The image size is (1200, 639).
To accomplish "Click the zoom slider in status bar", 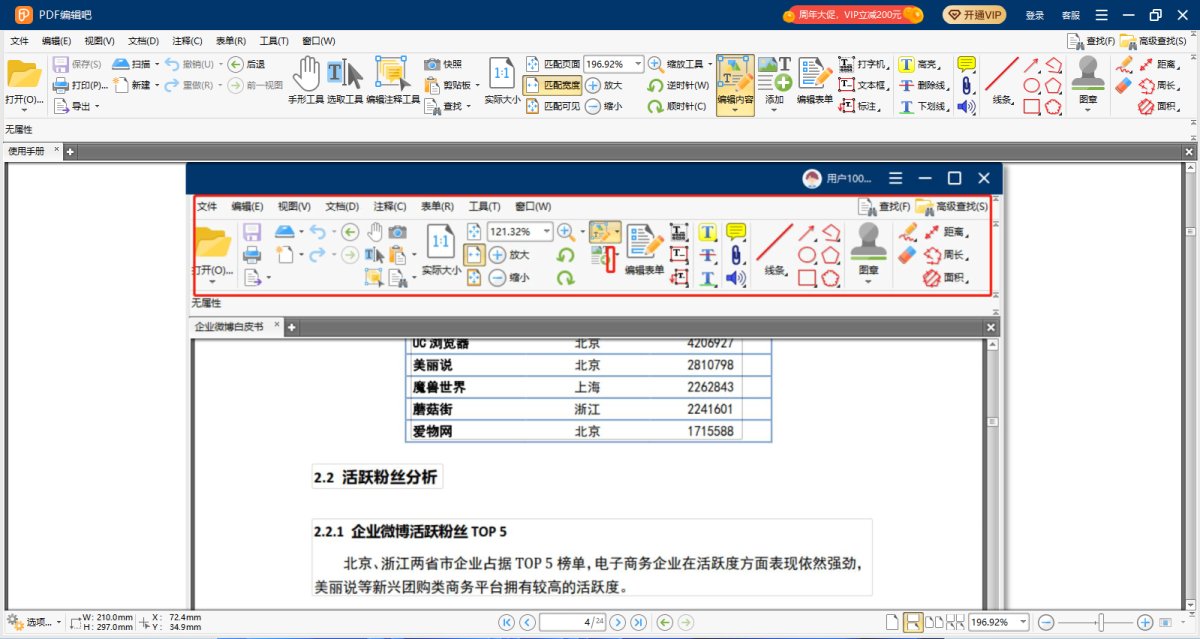I will 1101,622.
